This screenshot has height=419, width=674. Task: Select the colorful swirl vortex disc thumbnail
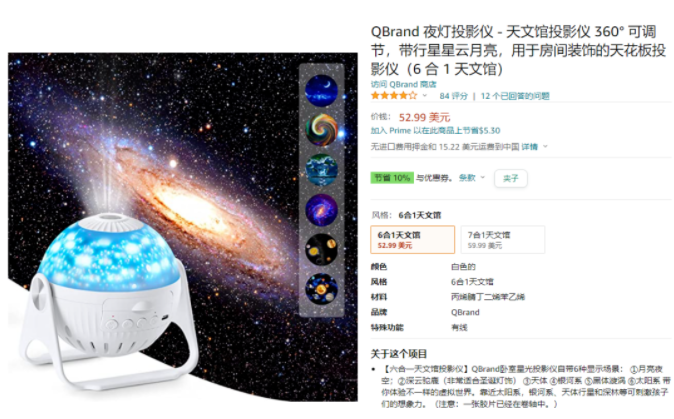pyautogui.click(x=322, y=130)
